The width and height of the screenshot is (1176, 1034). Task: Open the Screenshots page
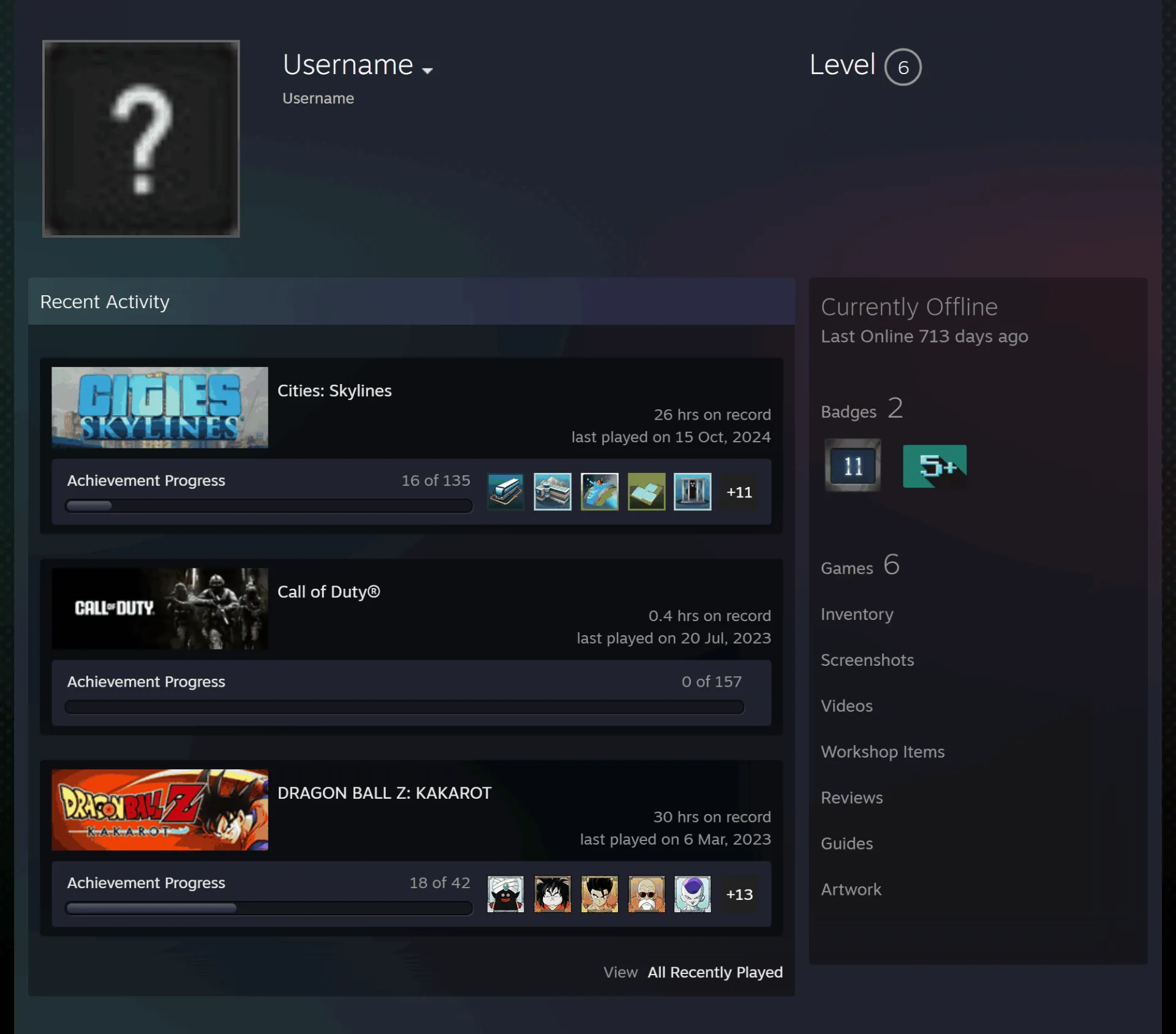point(867,660)
